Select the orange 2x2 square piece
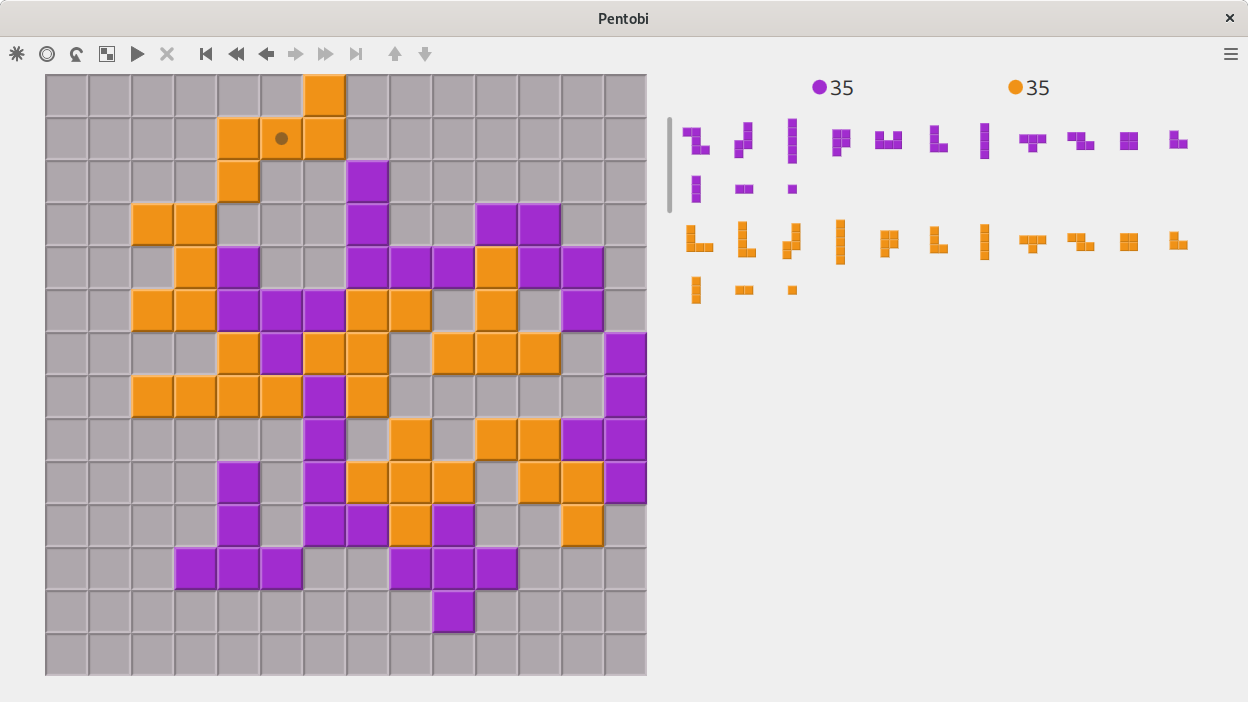The width and height of the screenshot is (1248, 702). pos(1129,242)
